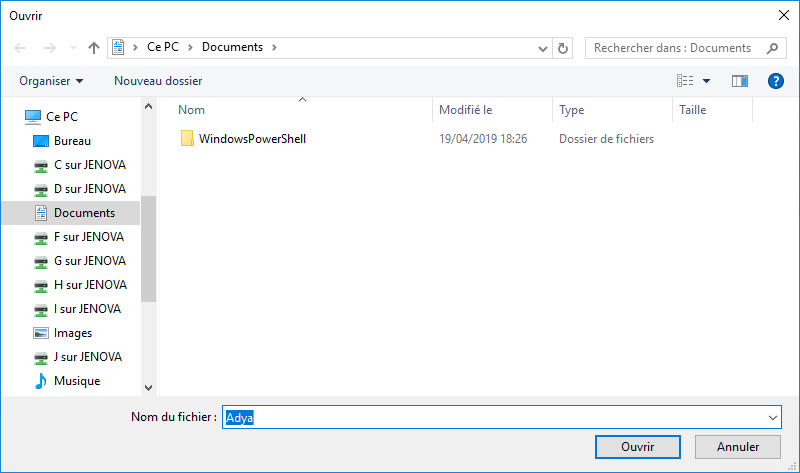Select Images in navigation pane
Screen dimensions: 800x473
72,333
